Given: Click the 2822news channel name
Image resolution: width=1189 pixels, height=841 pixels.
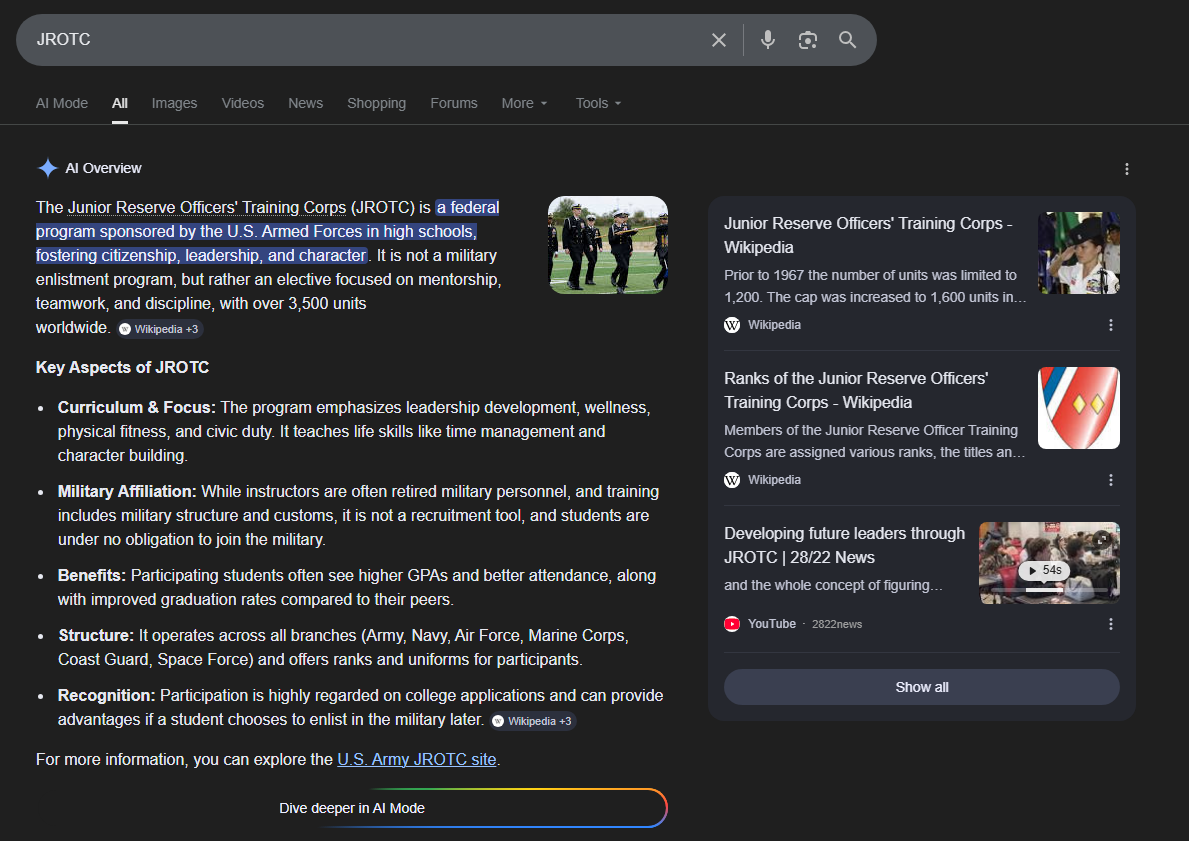Looking at the screenshot, I should pyautogui.click(x=836, y=624).
